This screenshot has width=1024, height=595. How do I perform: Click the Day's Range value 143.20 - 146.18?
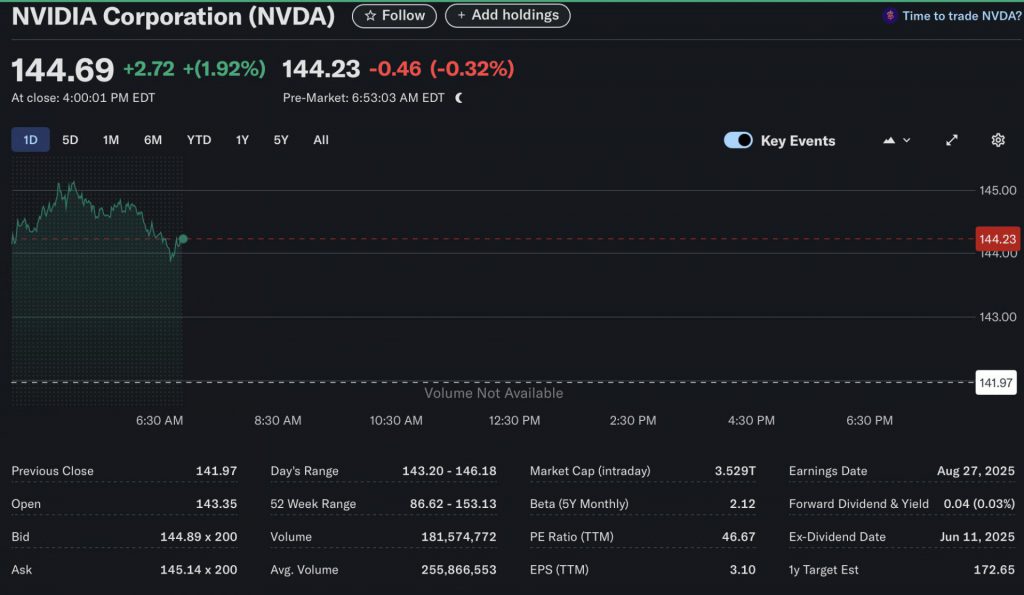[x=449, y=471]
